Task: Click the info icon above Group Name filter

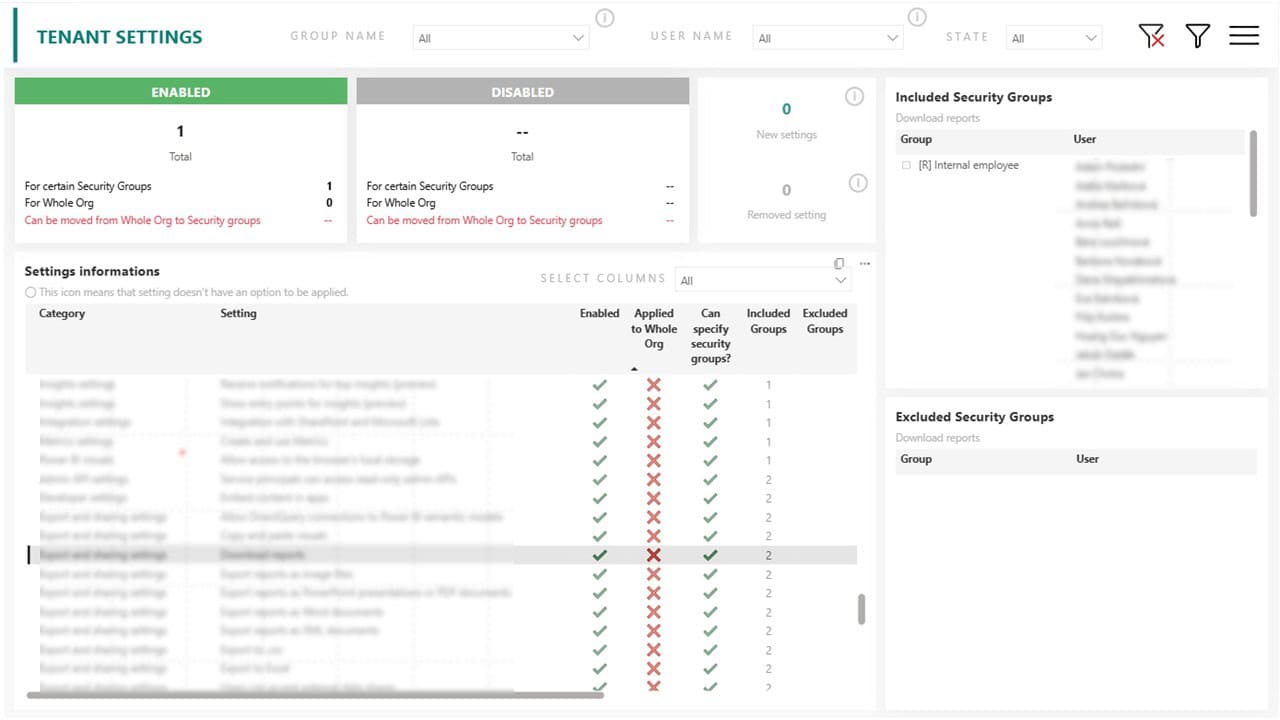Action: pos(604,17)
